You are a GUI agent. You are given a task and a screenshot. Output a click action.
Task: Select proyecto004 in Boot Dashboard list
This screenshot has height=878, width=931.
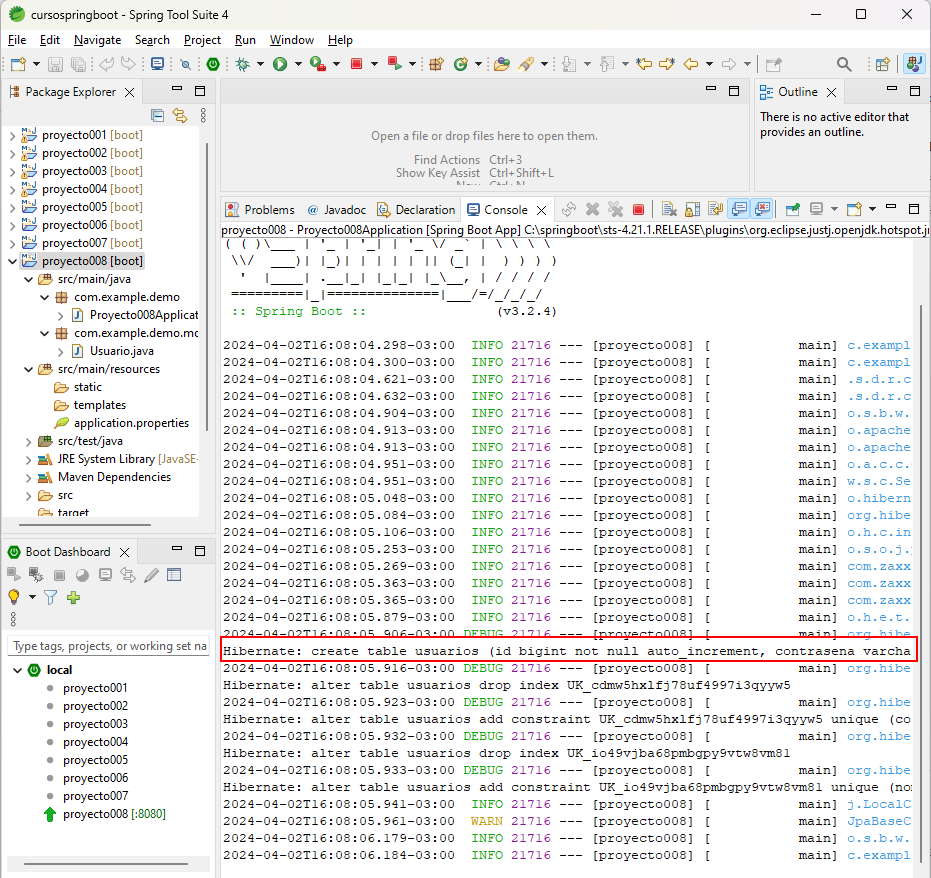96,742
